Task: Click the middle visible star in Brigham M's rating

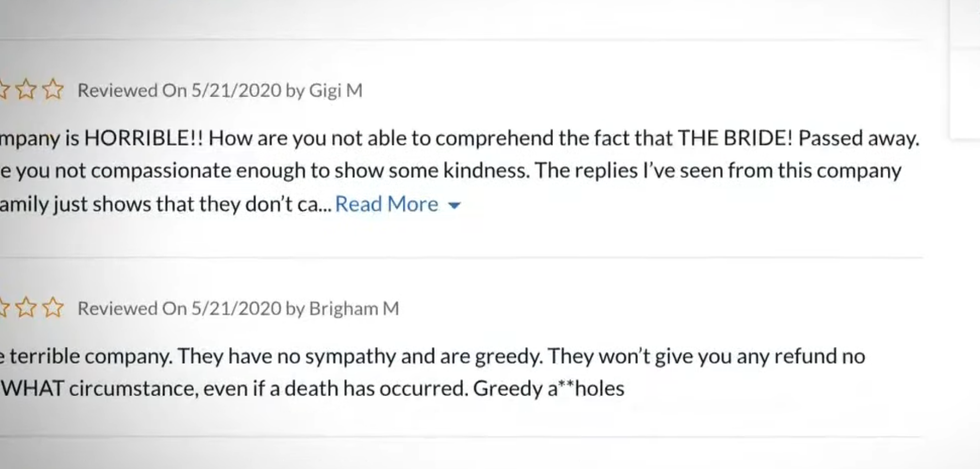Action: [27, 308]
